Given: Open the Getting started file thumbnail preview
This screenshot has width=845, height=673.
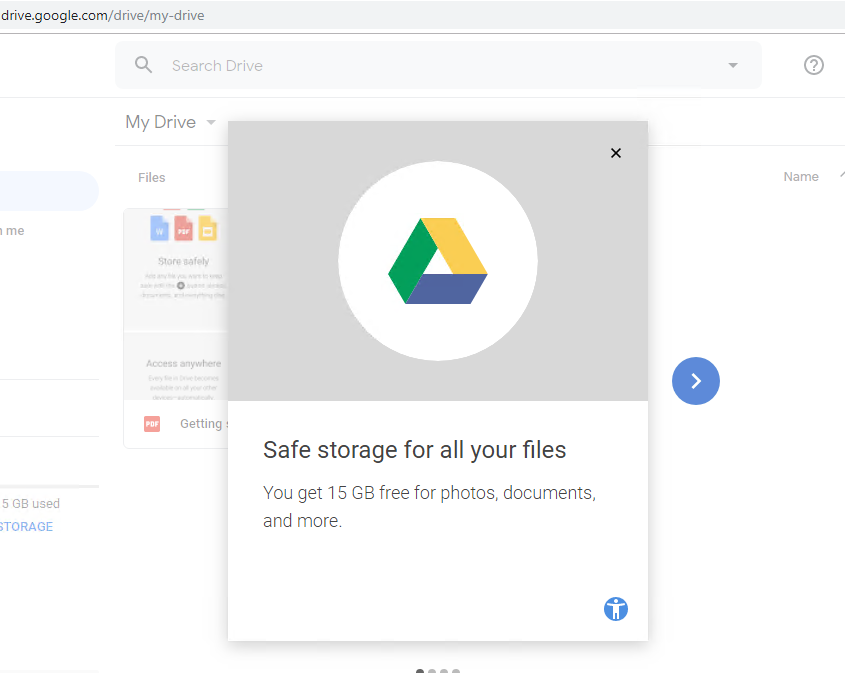Looking at the screenshot, I should [176, 304].
